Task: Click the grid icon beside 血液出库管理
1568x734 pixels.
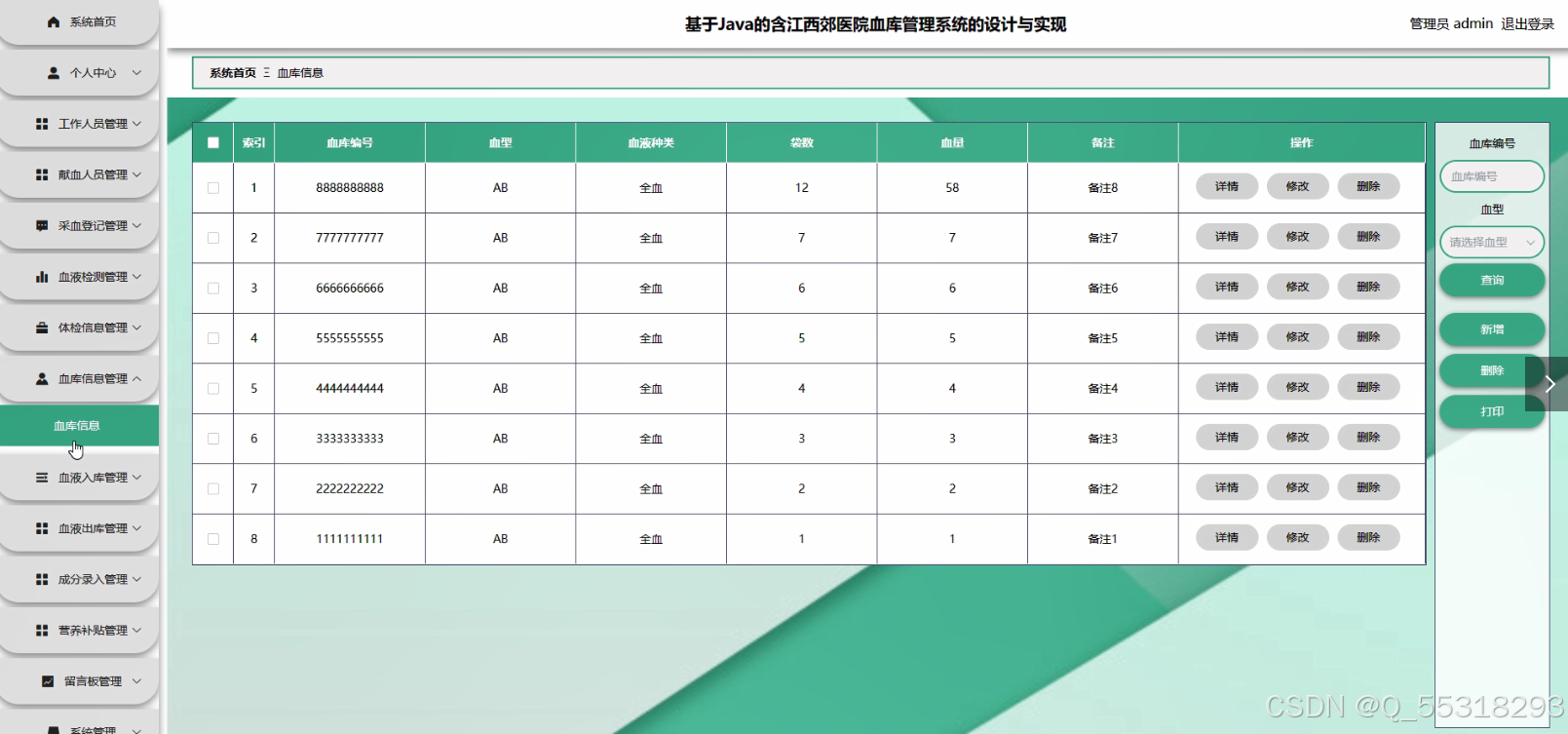Action: (42, 528)
